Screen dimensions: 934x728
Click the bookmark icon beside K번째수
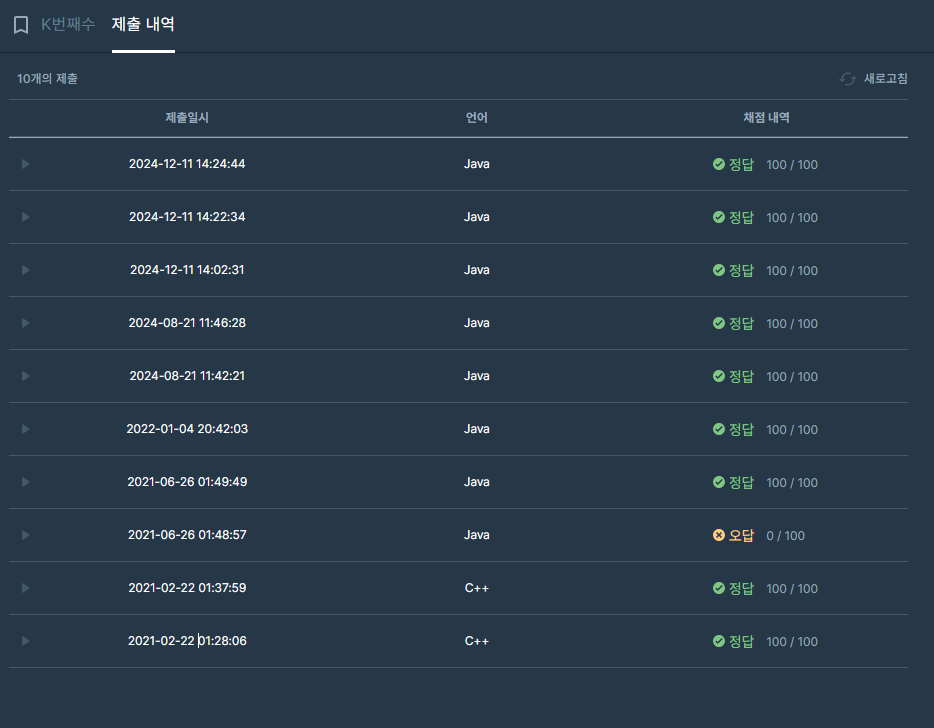coord(21,25)
